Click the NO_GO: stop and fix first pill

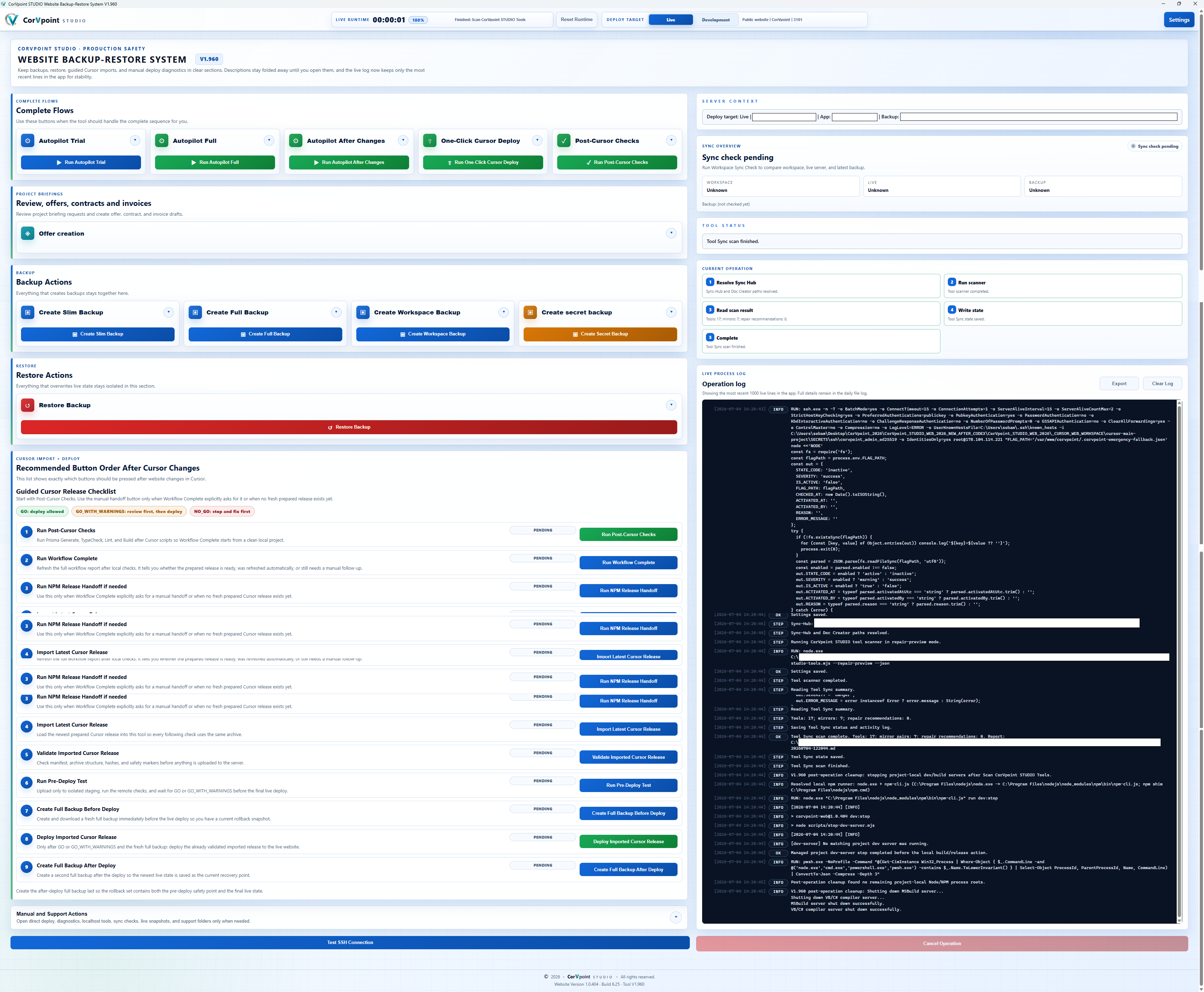point(222,512)
